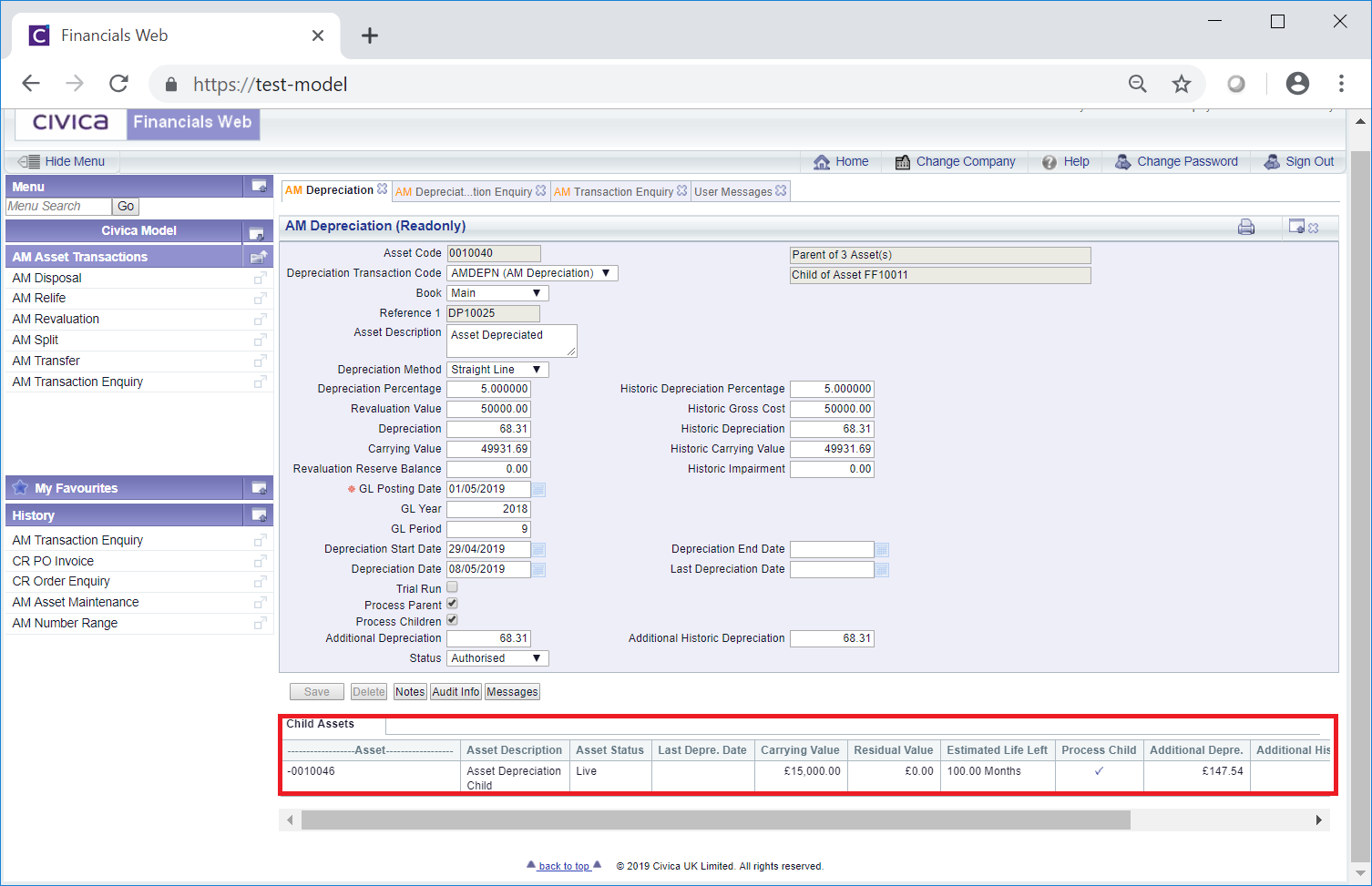Click the Menu Search input field

[58, 207]
